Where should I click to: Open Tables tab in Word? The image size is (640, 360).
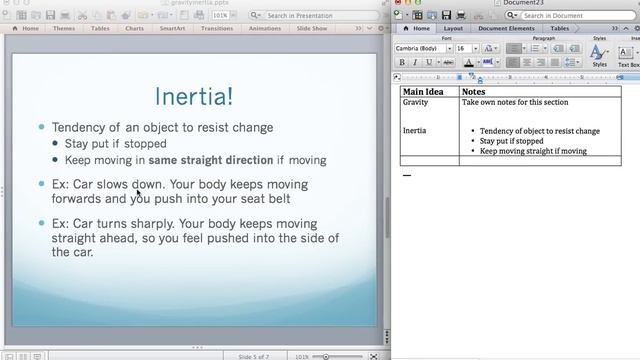[x=560, y=28]
